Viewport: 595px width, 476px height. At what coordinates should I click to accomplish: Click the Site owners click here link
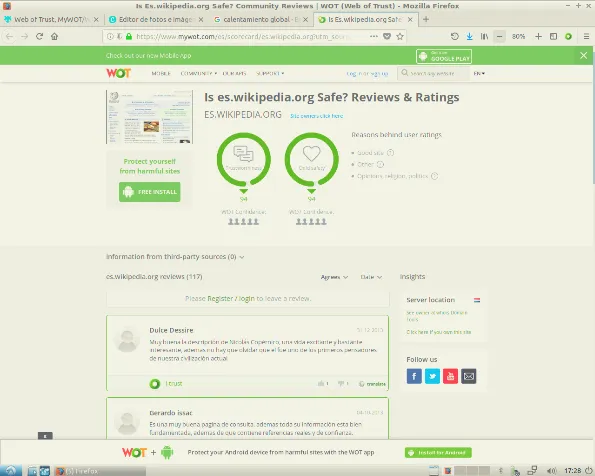click(316, 116)
